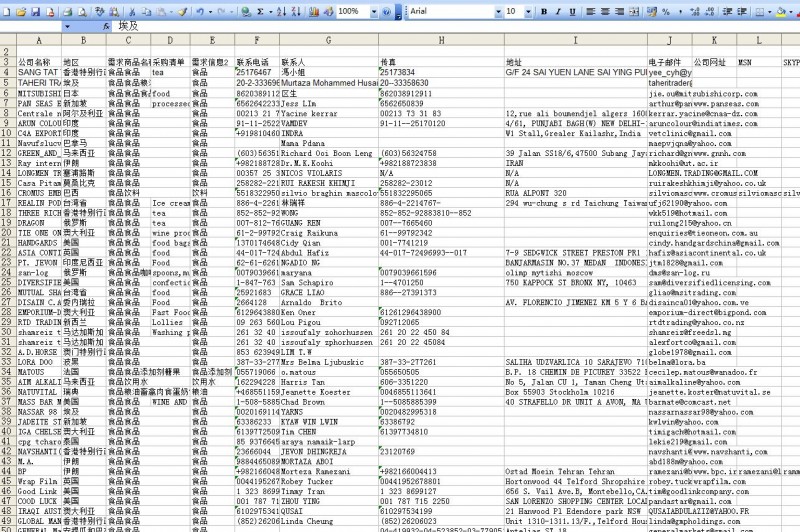Click the cell 'GRACE LIAO'
The height and width of the screenshot is (532, 800).
[329, 292]
